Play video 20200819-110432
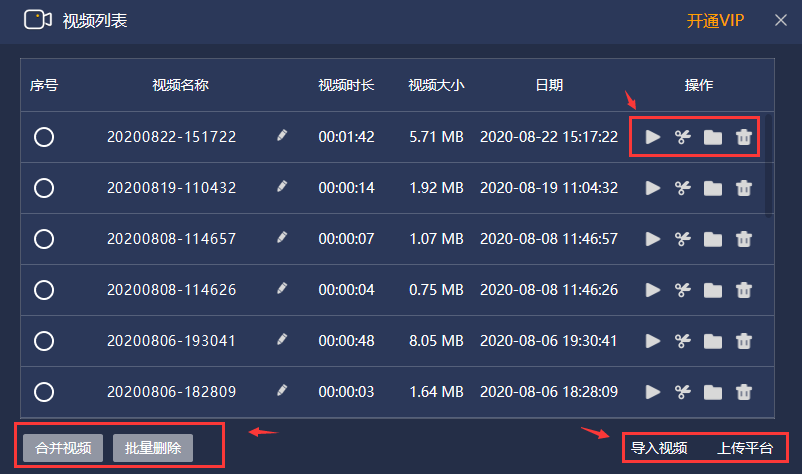 [653, 188]
